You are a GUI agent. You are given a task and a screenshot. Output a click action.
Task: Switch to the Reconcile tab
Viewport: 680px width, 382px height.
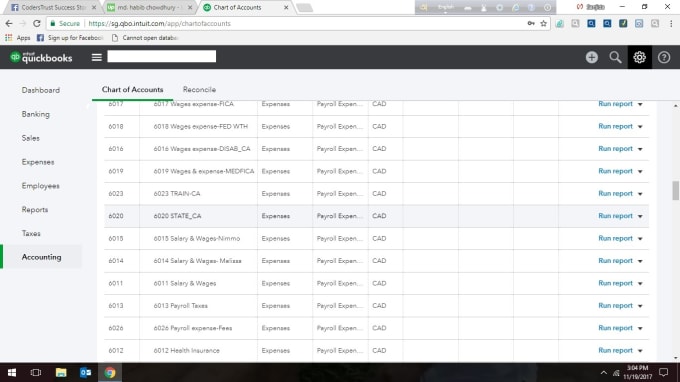(199, 89)
